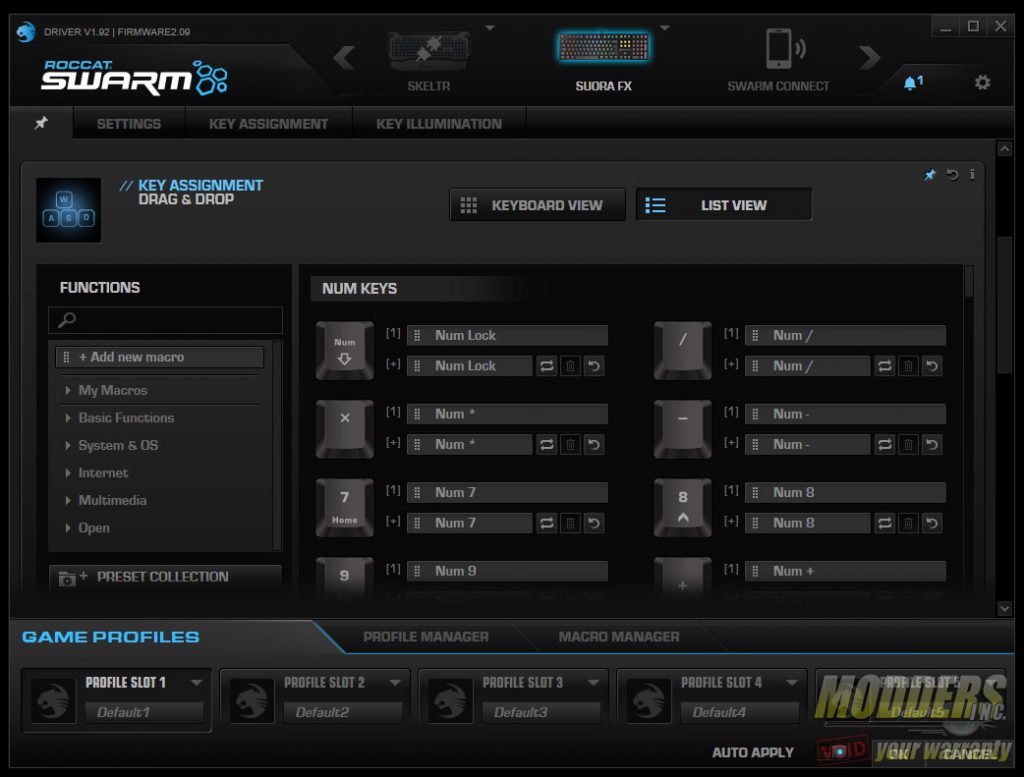Select the Num Lock key image
The image size is (1024, 777).
(345, 350)
